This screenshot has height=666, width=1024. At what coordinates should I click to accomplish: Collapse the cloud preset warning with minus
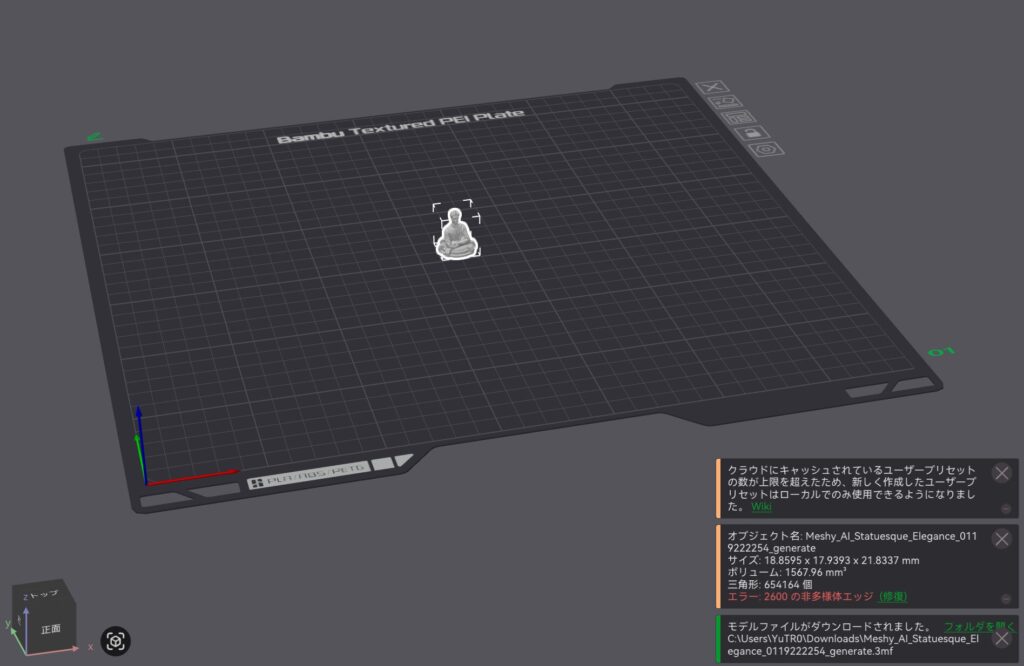[1005, 509]
